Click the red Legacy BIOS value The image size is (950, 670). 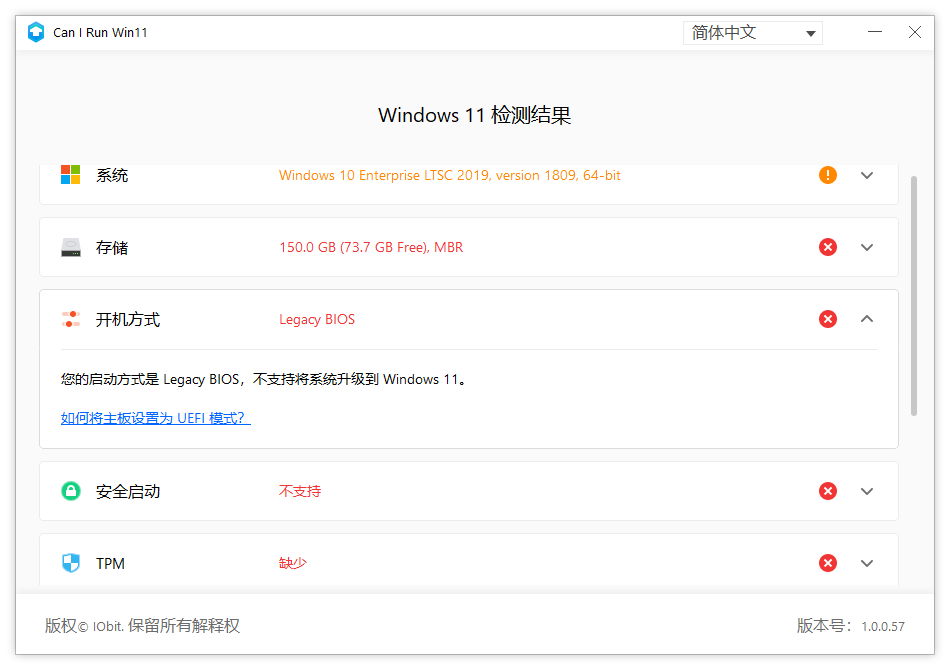[317, 319]
